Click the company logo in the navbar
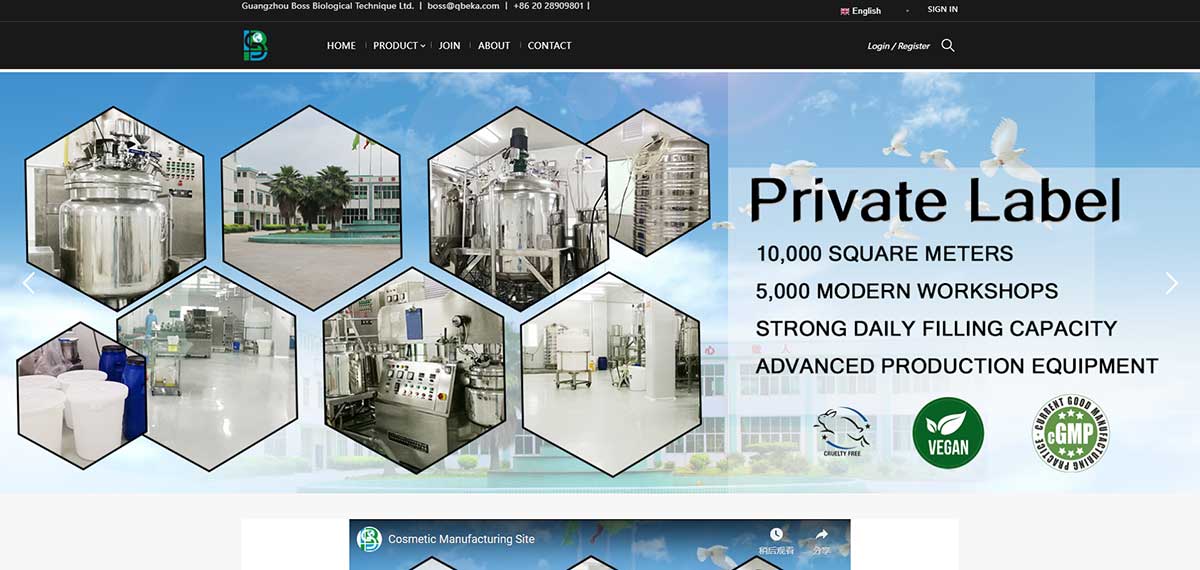 256,45
